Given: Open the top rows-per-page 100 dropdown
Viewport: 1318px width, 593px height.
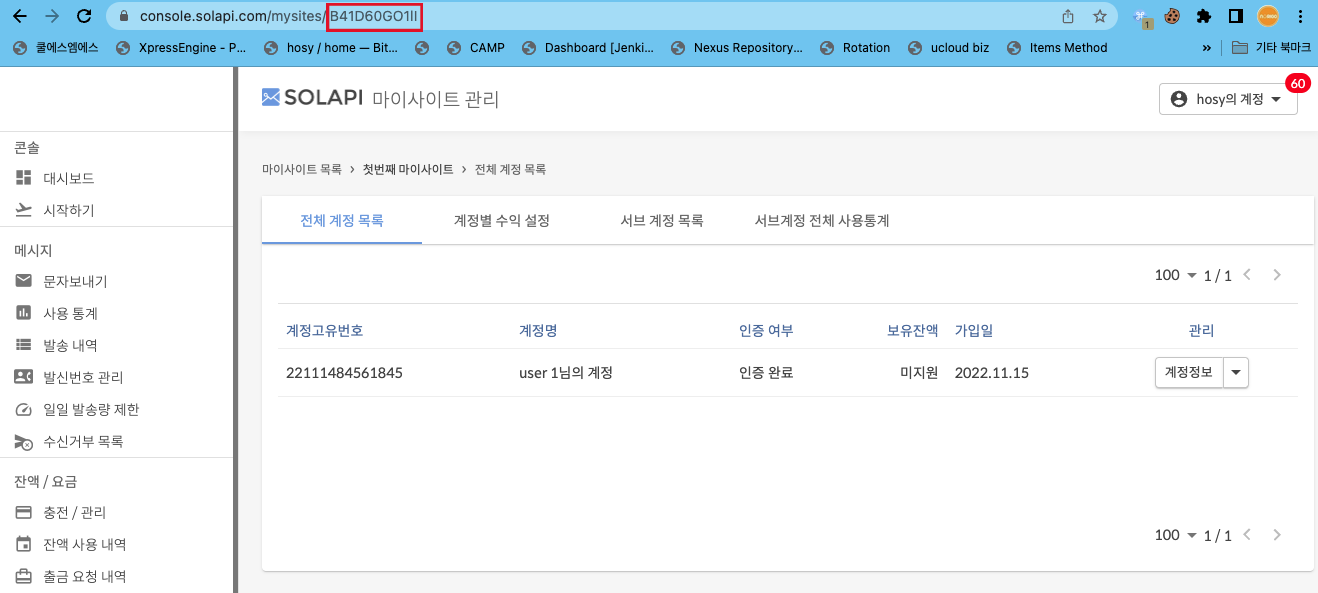Looking at the screenshot, I should coord(1175,275).
